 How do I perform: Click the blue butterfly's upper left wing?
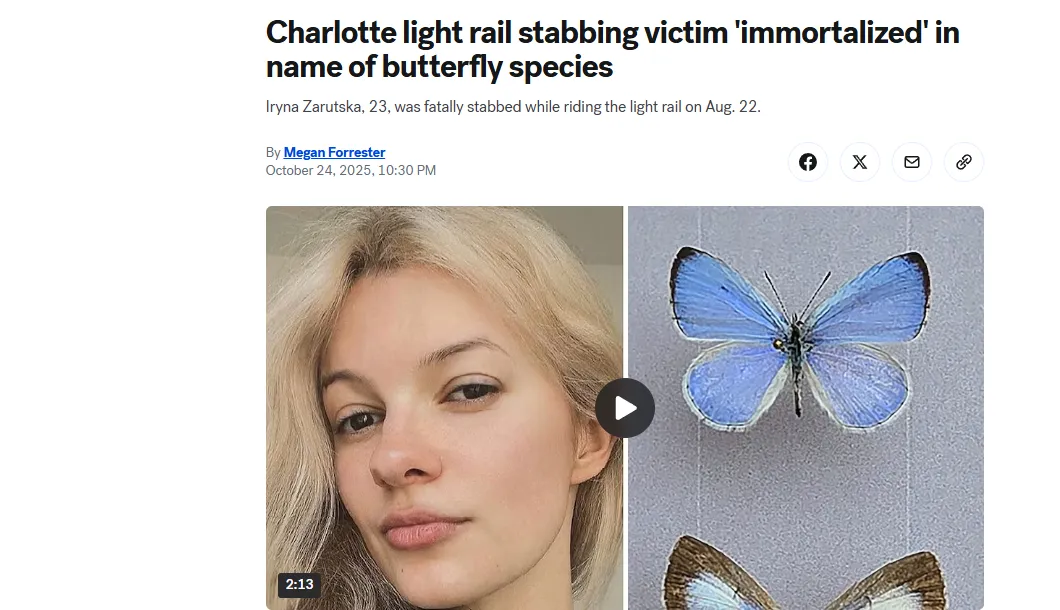(x=727, y=294)
